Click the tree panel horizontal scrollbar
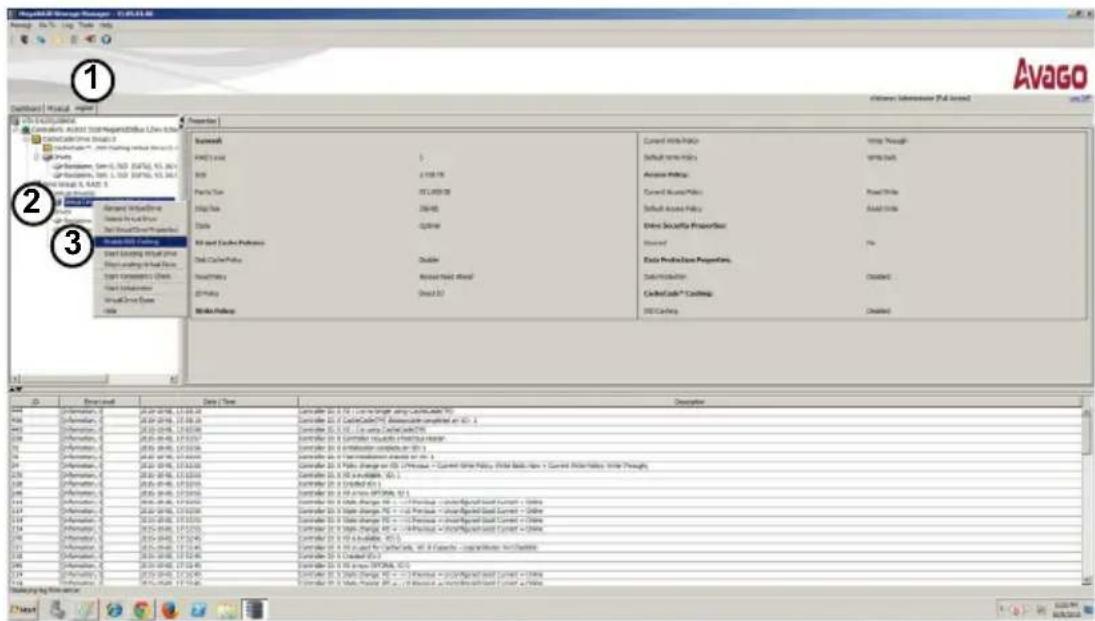The image size is (1095, 621). (x=94, y=379)
